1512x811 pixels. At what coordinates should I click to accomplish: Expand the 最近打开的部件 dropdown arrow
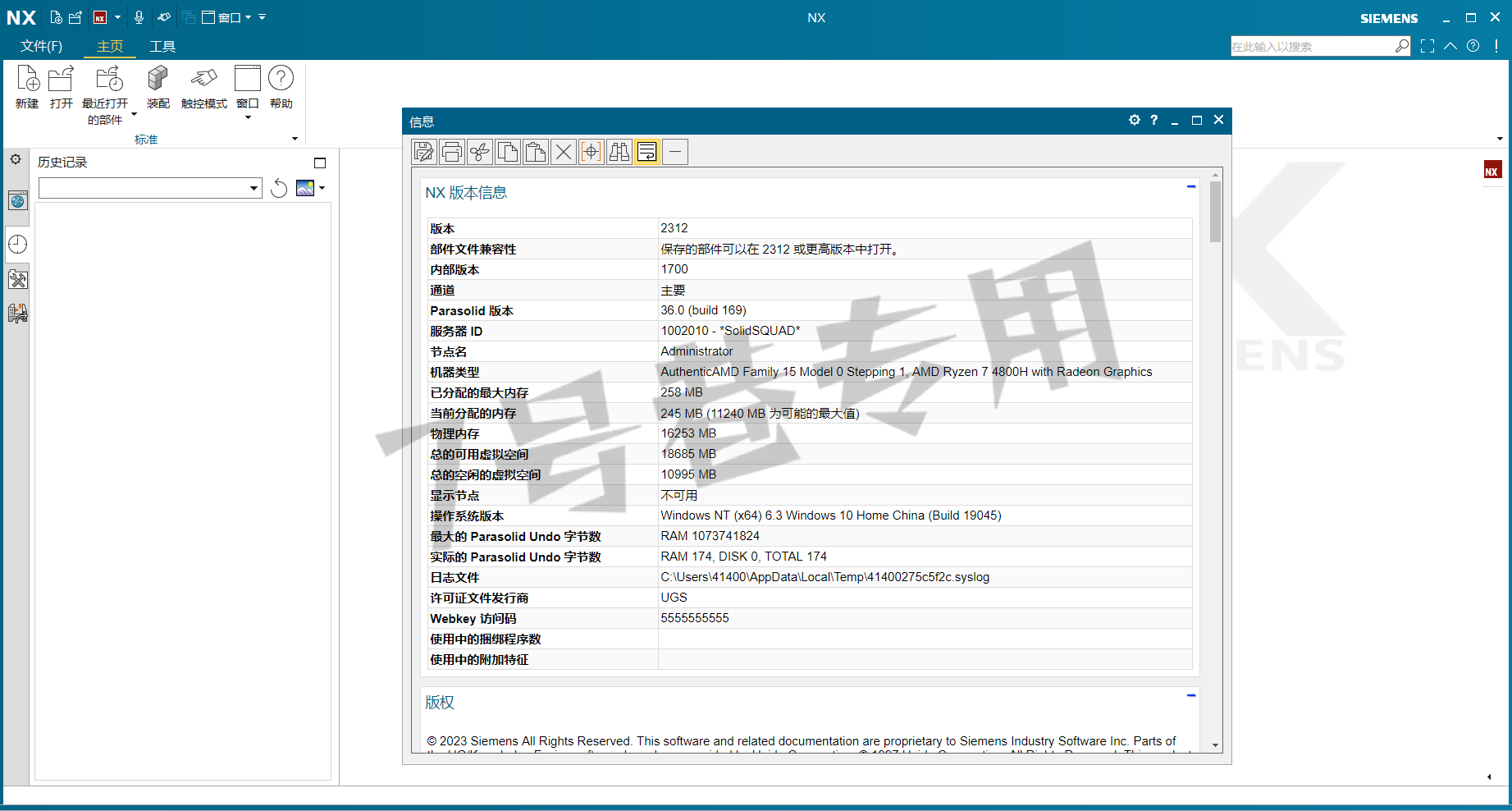coord(134,115)
